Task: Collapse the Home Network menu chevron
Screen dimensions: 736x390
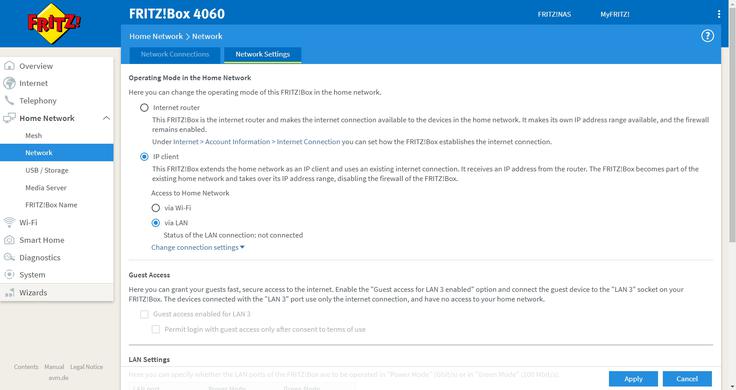Action: (106, 118)
